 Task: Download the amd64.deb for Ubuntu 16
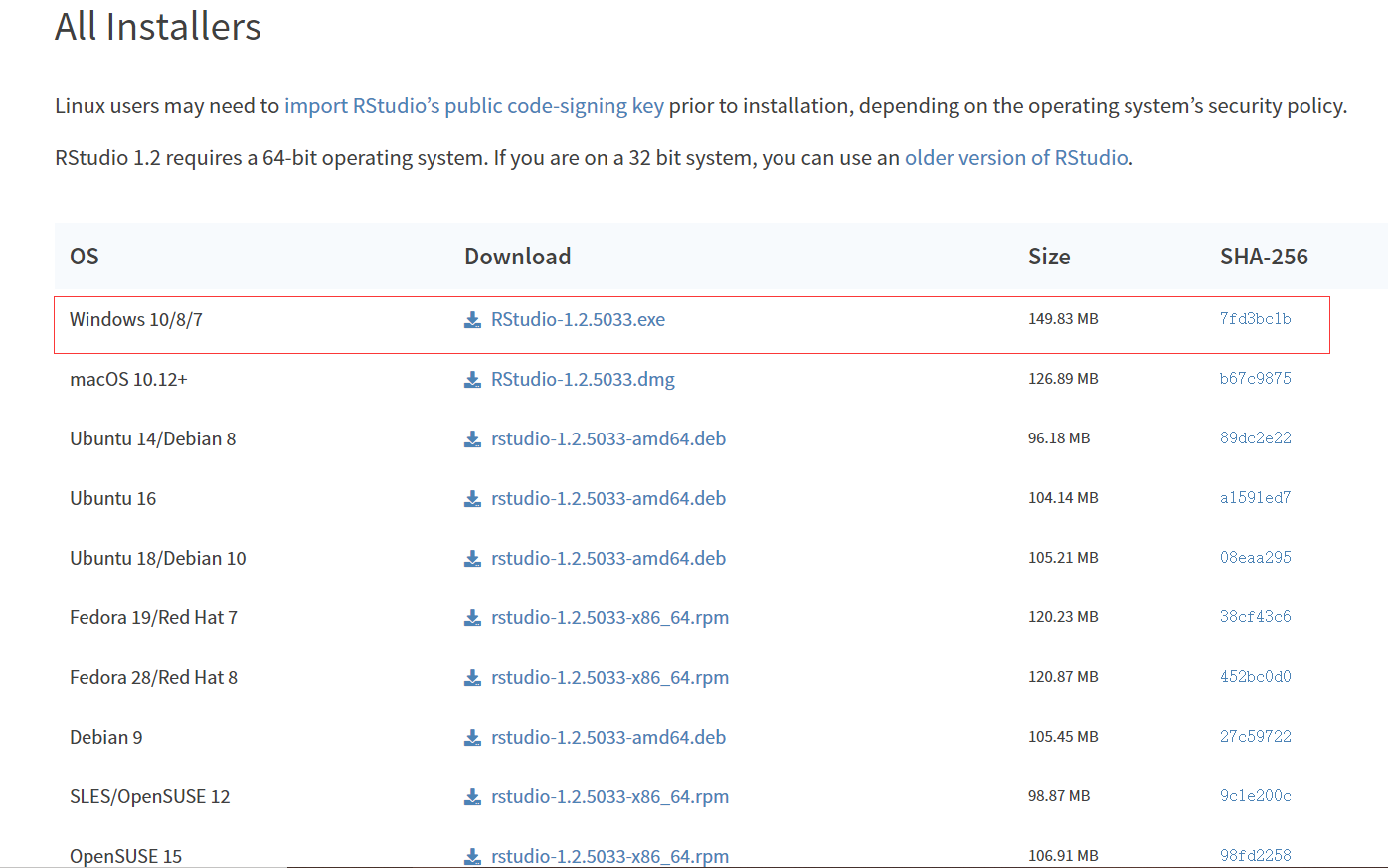tap(608, 499)
